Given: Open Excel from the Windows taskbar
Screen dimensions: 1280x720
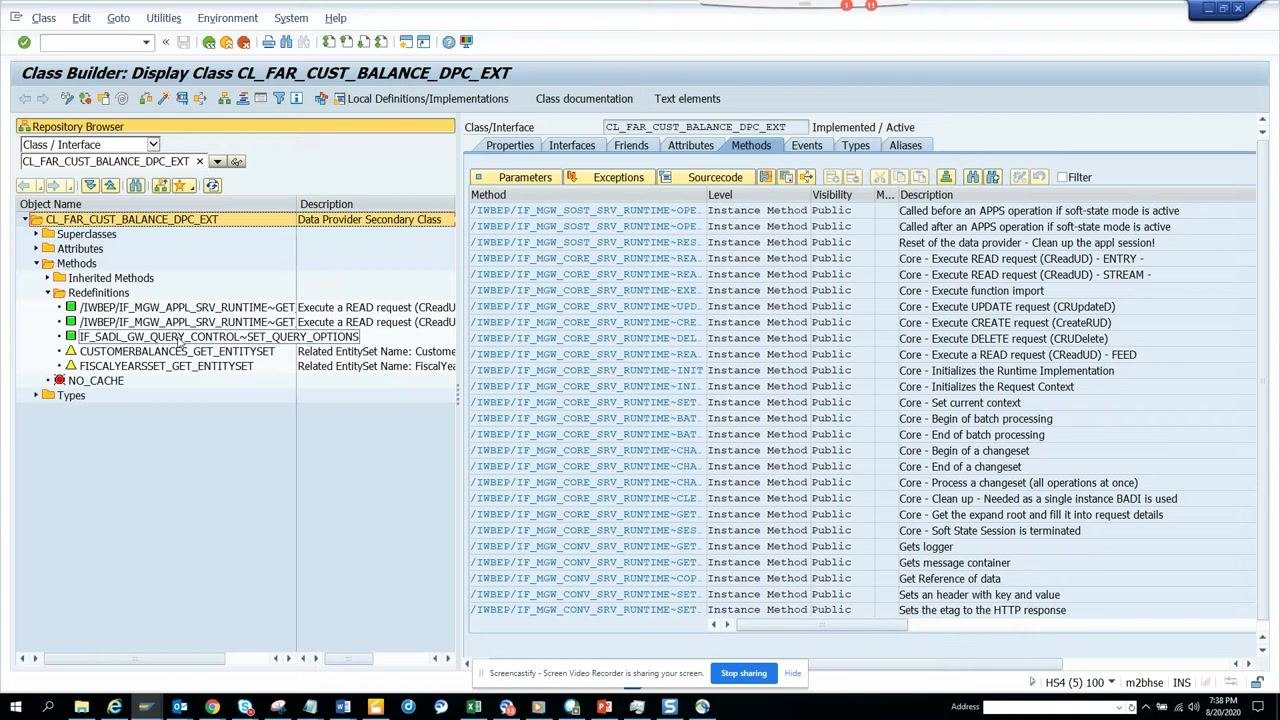Looking at the screenshot, I should (x=474, y=708).
